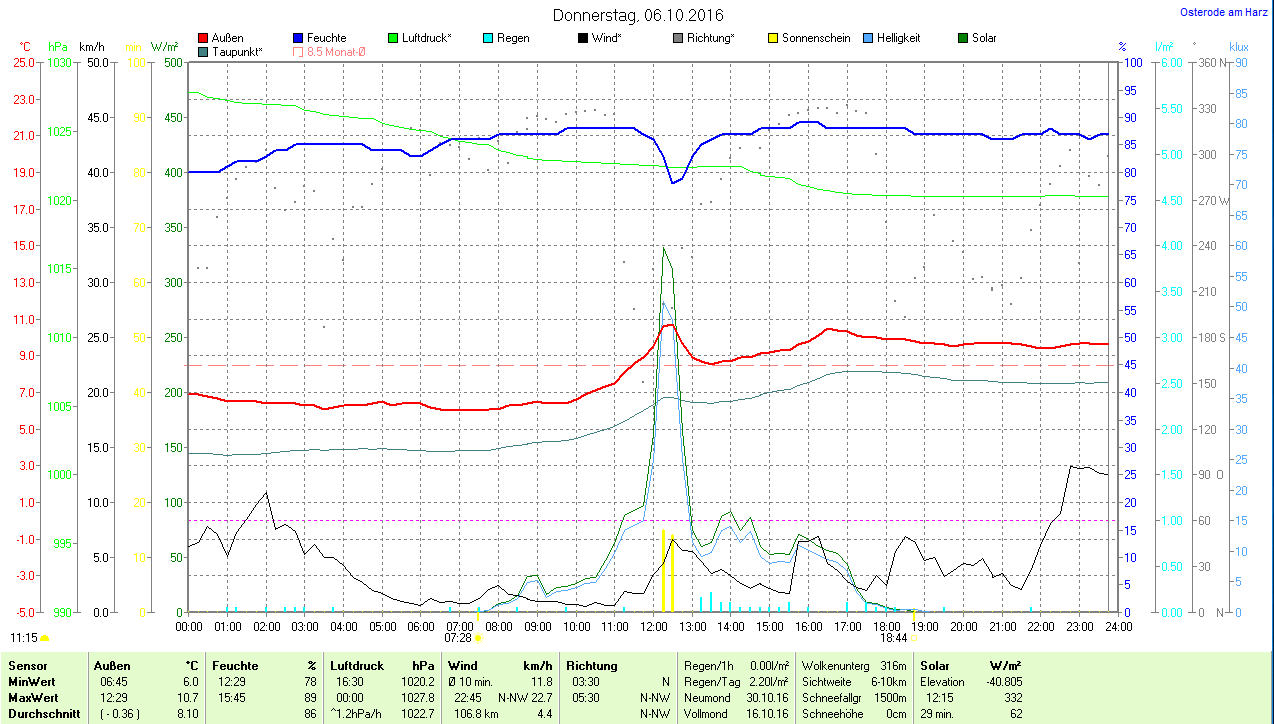The width and height of the screenshot is (1274, 724).
Task: Click the Solar column header in table
Action: pos(935,665)
